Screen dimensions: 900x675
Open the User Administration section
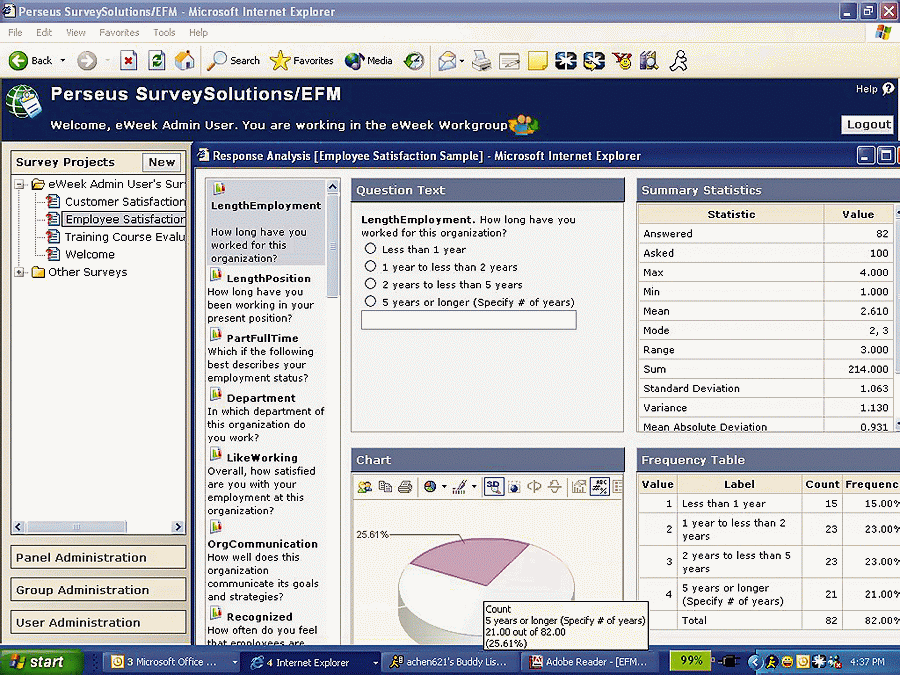pos(98,622)
